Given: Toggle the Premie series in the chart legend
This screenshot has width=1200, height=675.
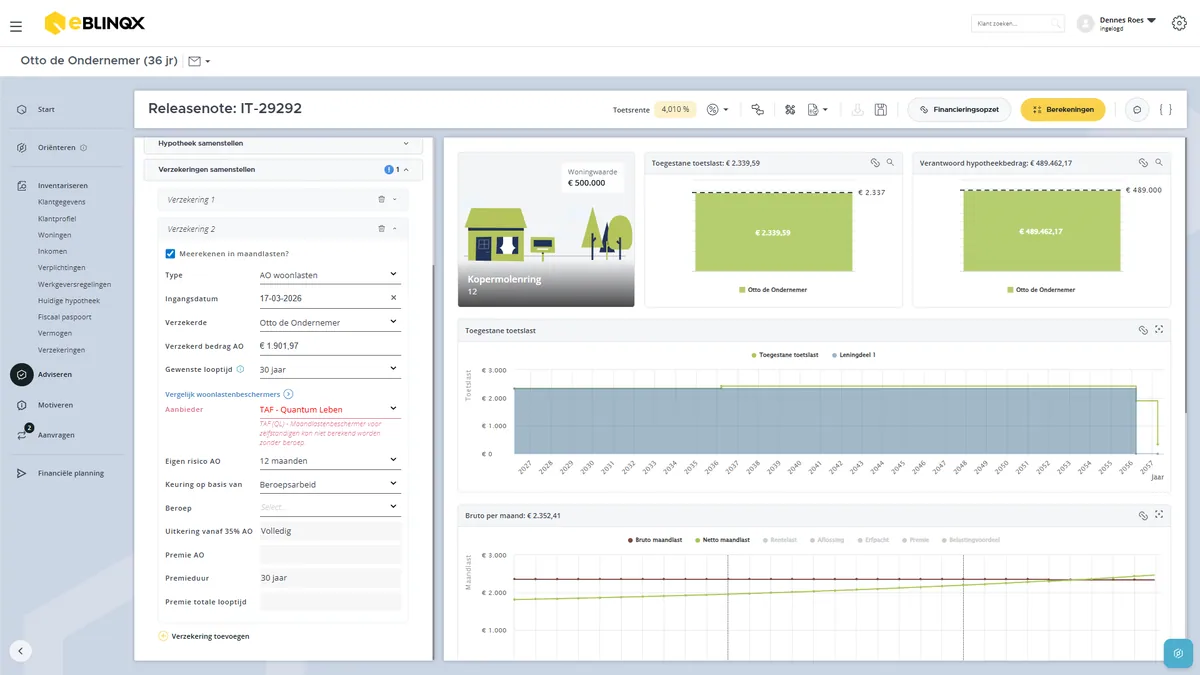Looking at the screenshot, I should (915, 540).
